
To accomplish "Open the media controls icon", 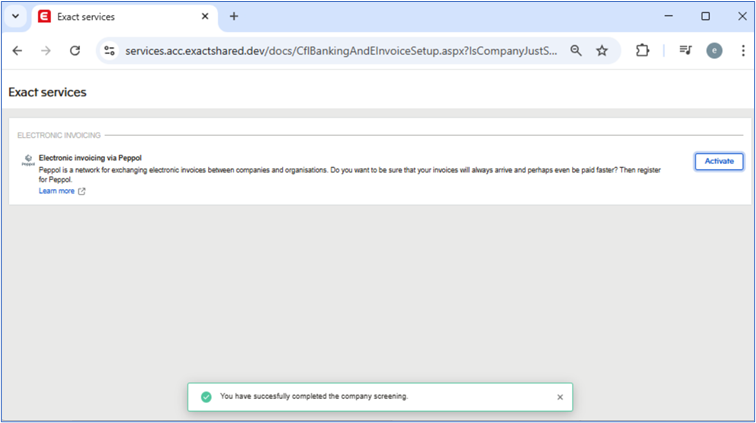I will tap(685, 50).
